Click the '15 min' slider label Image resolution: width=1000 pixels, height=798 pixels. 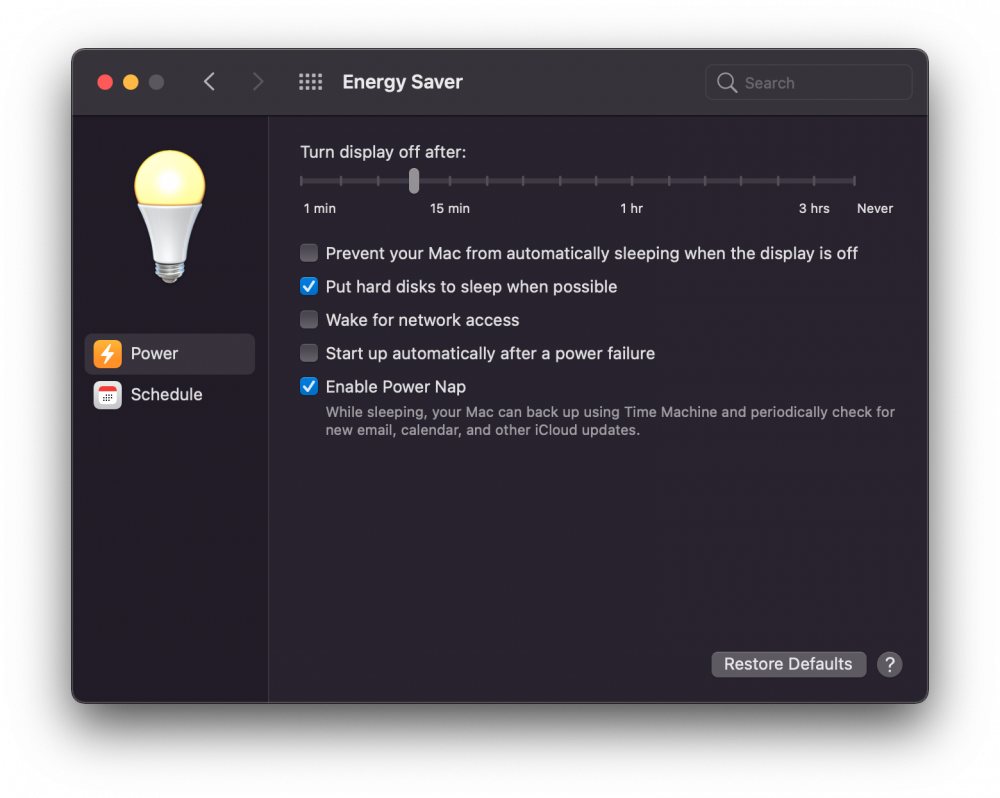tap(450, 209)
